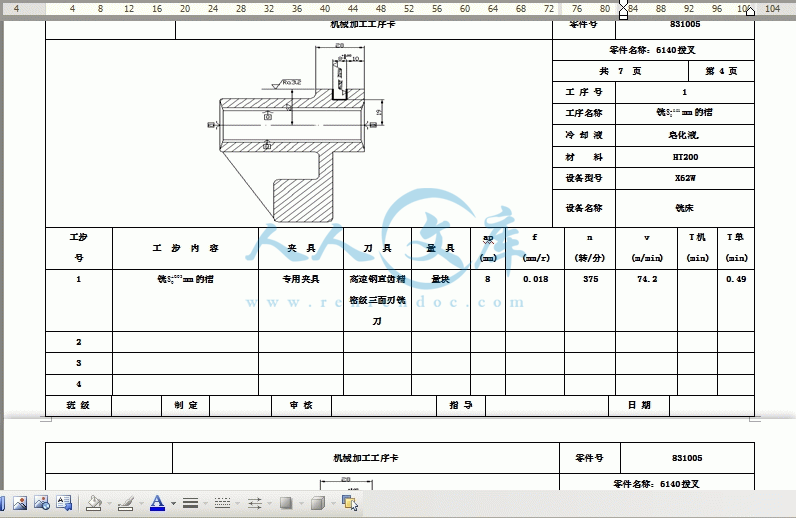Screen dimensions: 796x518
Task: Click the insert online picture icon with globe
Action: [42, 503]
